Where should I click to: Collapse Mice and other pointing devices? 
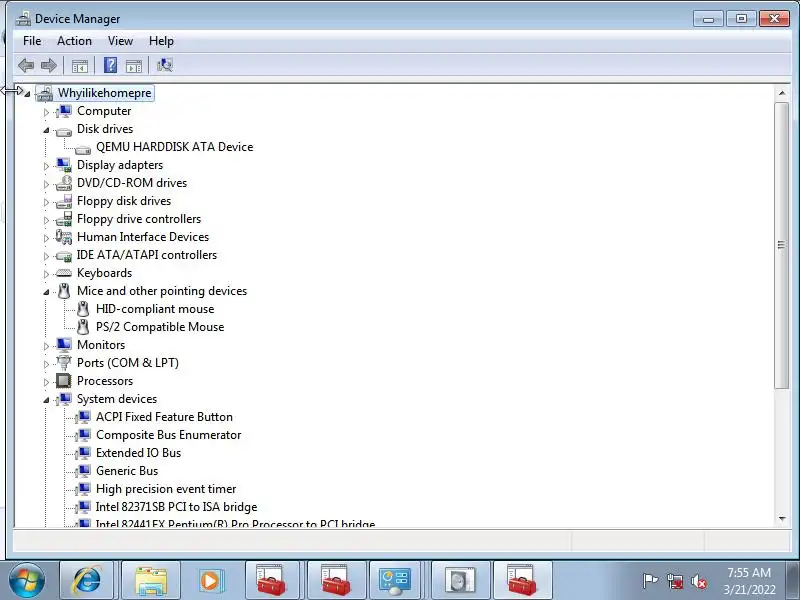(46, 292)
